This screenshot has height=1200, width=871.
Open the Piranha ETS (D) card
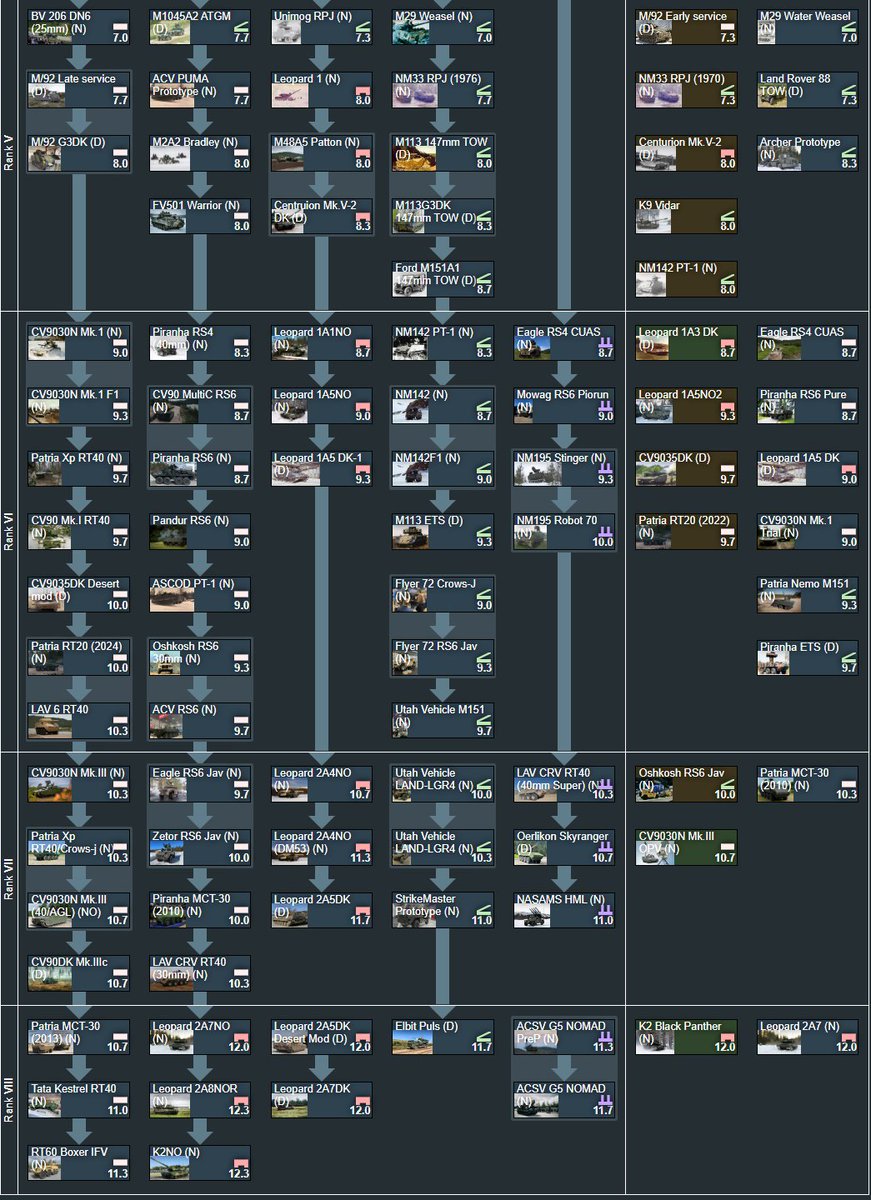(x=808, y=656)
